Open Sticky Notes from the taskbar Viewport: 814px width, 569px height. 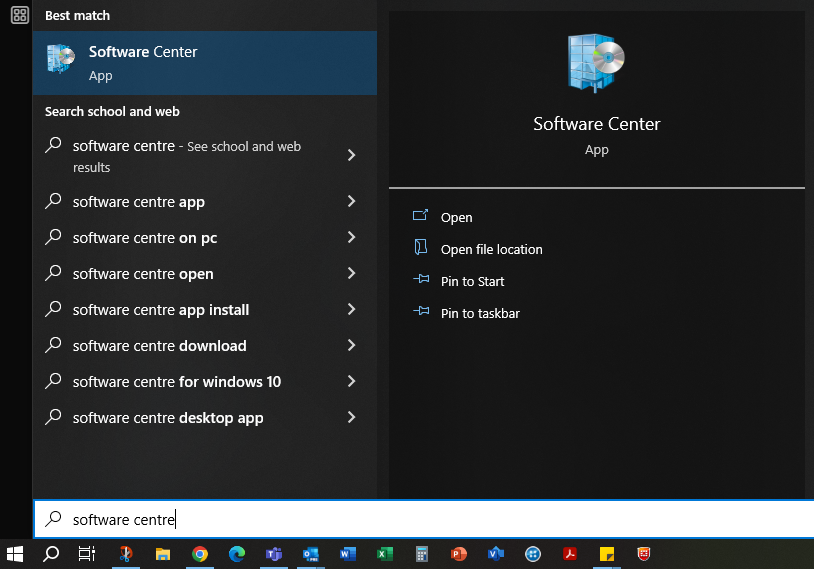click(x=606, y=554)
